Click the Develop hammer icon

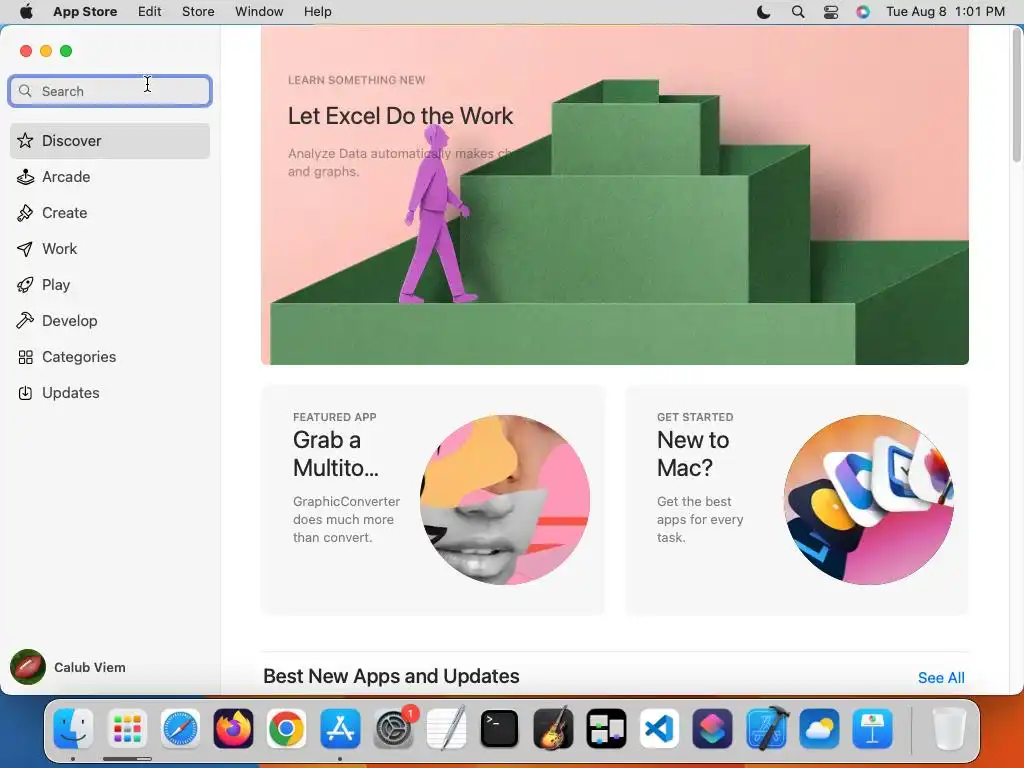25,321
